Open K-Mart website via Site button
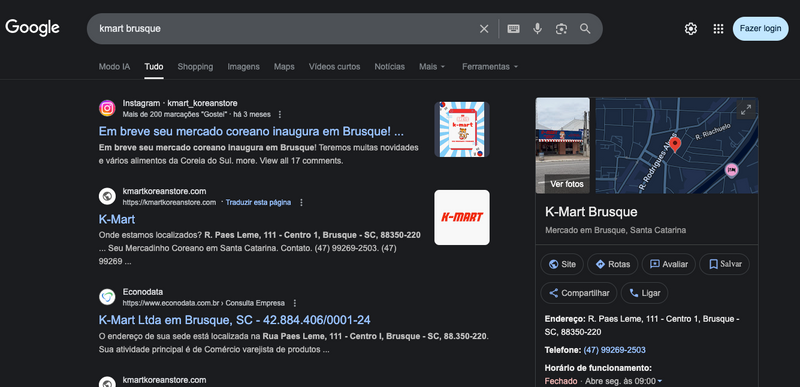Viewport: 800px width, 387px height. coord(562,264)
